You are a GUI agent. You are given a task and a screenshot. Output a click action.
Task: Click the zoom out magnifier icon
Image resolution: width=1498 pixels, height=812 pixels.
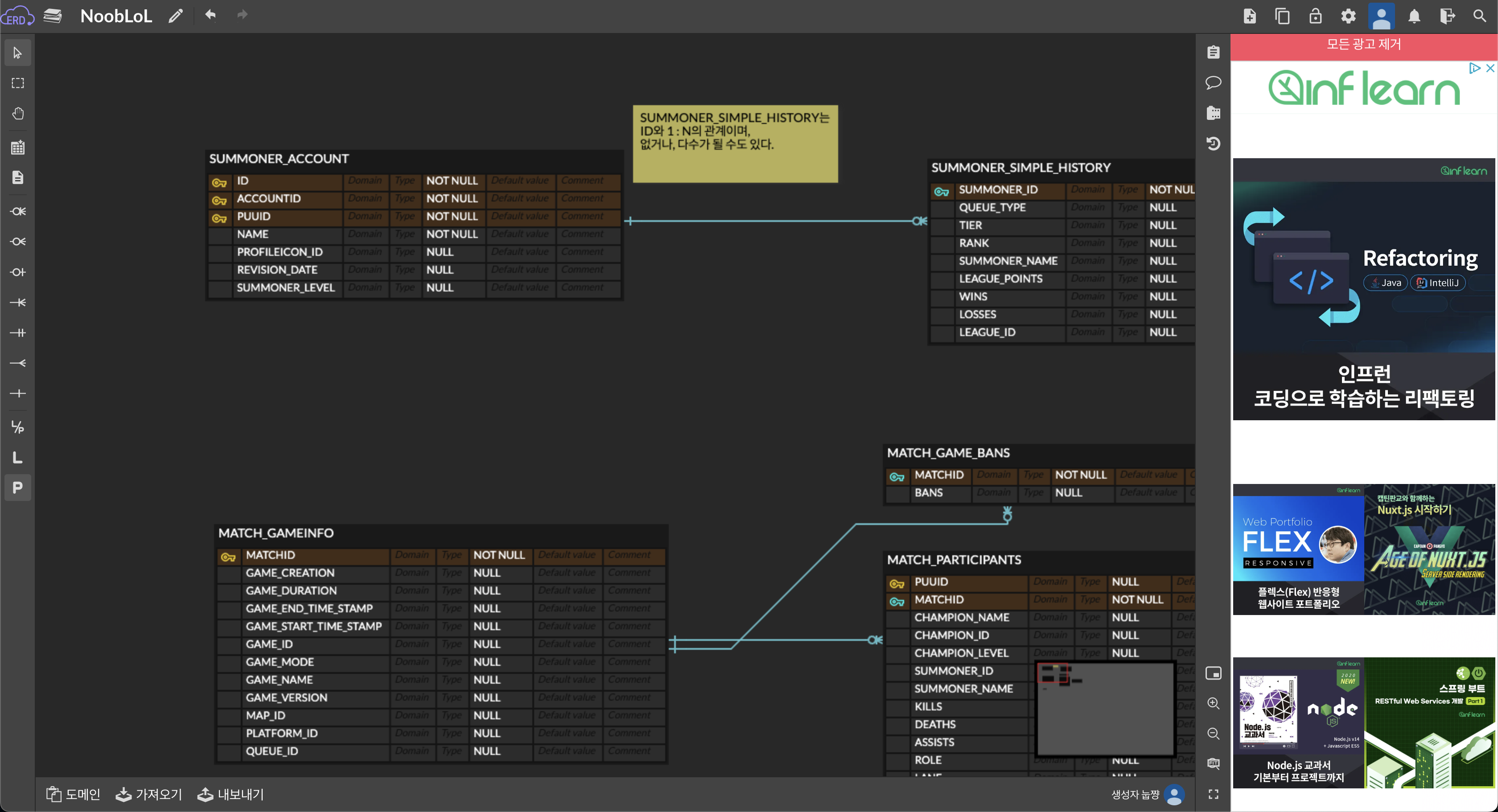pos(1213,734)
